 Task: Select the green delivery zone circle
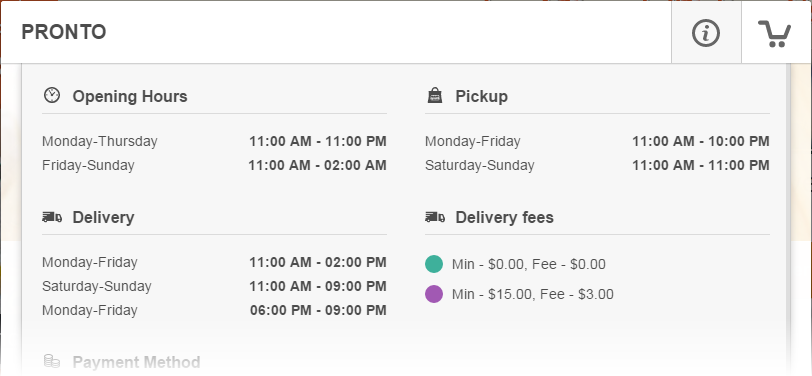pyautogui.click(x=434, y=264)
